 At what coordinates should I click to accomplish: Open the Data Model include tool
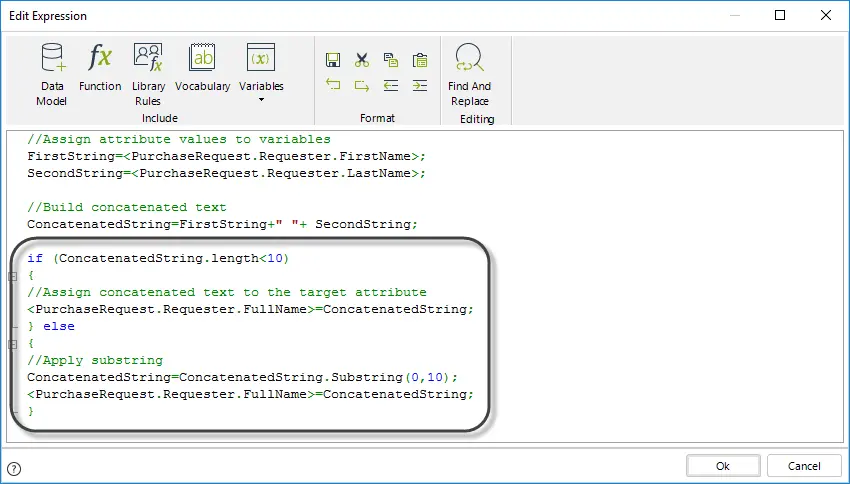[x=52, y=74]
